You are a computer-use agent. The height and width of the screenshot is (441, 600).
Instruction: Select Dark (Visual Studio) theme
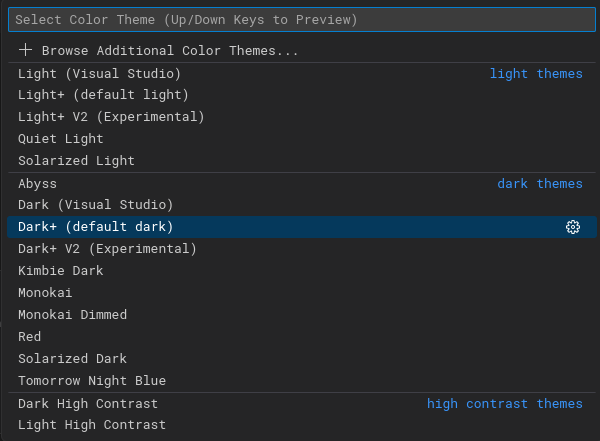point(302,205)
